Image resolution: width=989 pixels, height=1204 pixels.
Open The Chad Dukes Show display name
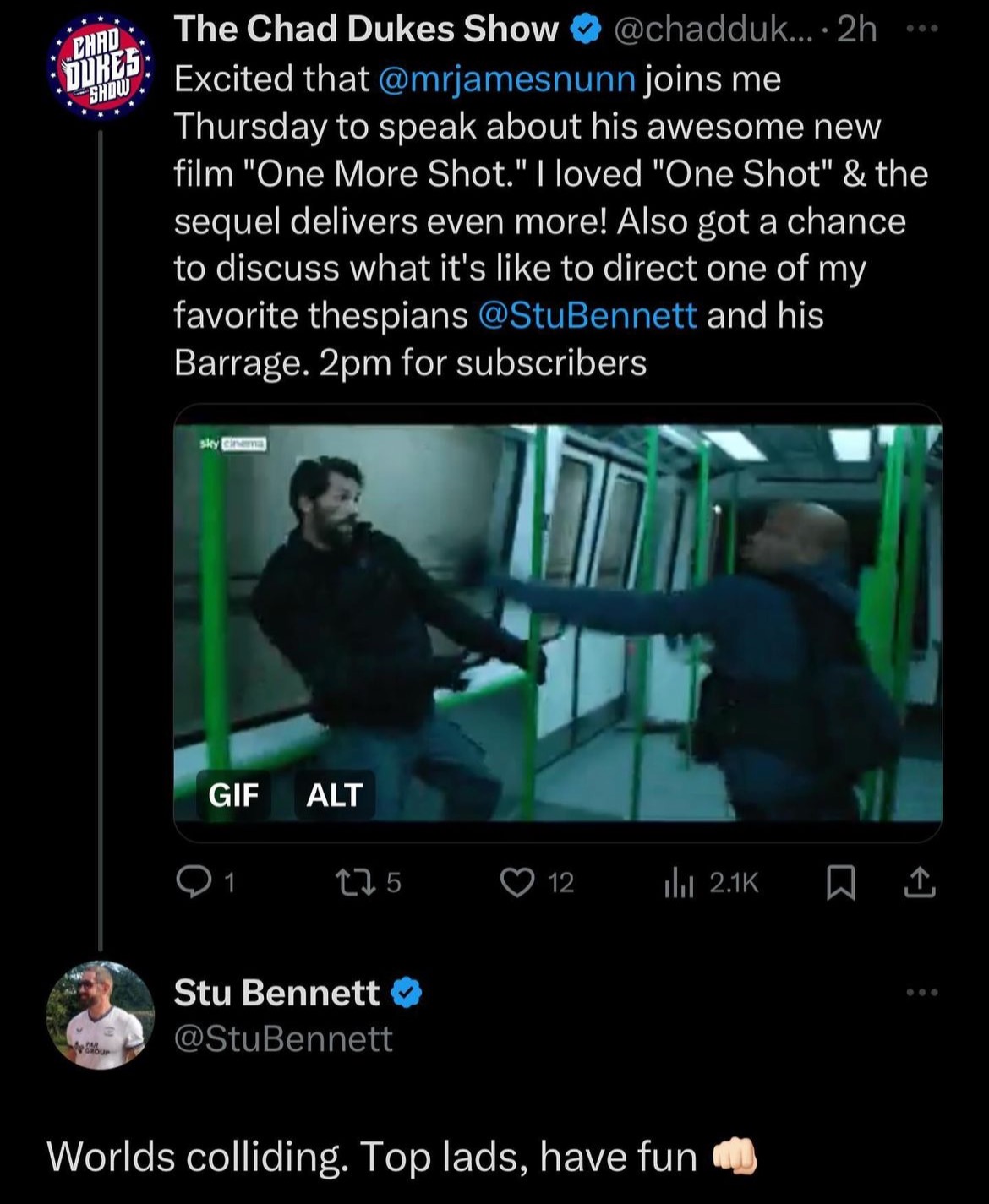(365, 30)
